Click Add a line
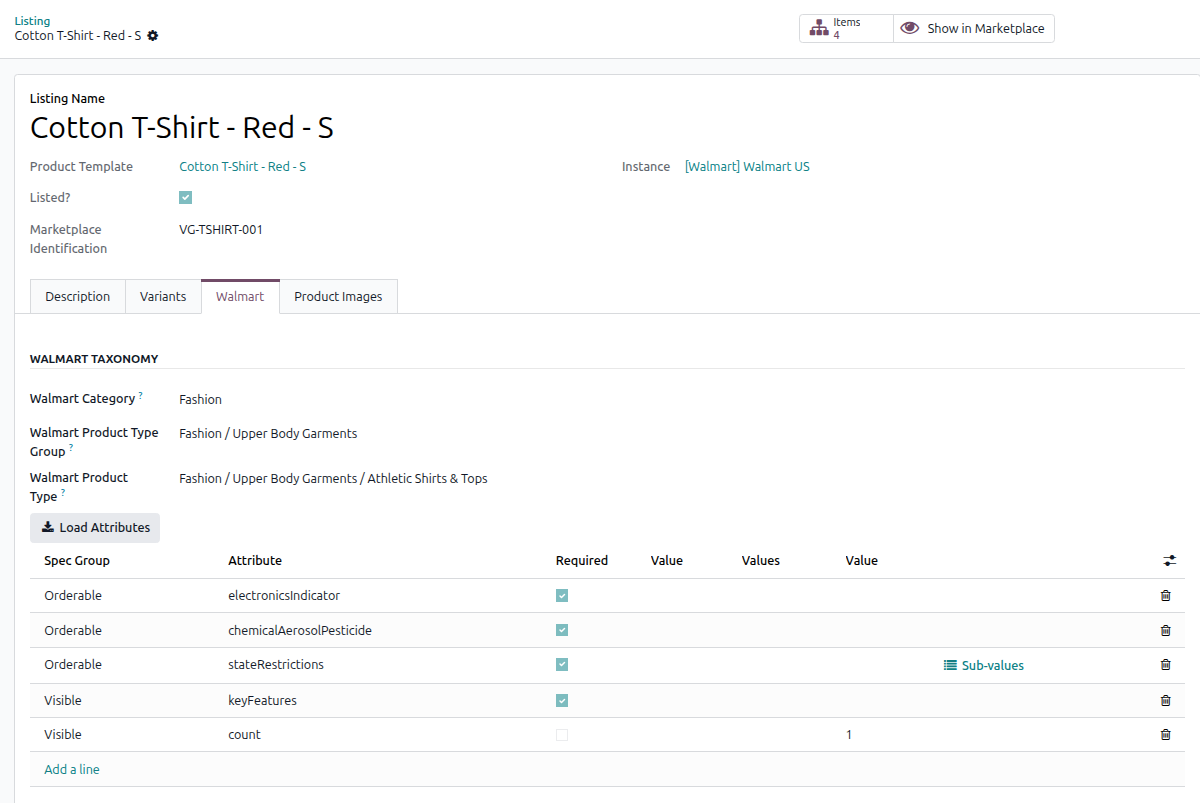The width and height of the screenshot is (1200, 803). [72, 770]
